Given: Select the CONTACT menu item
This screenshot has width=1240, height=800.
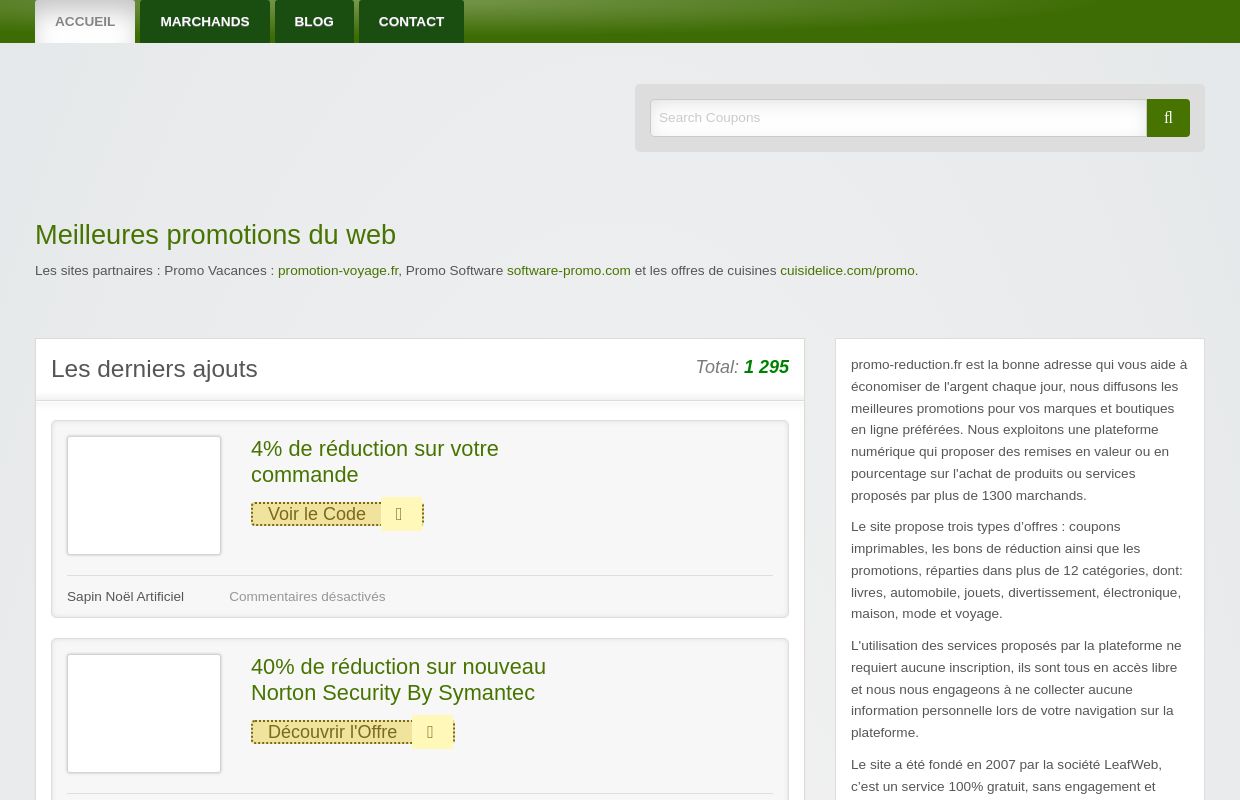Looking at the screenshot, I should click(x=411, y=21).
